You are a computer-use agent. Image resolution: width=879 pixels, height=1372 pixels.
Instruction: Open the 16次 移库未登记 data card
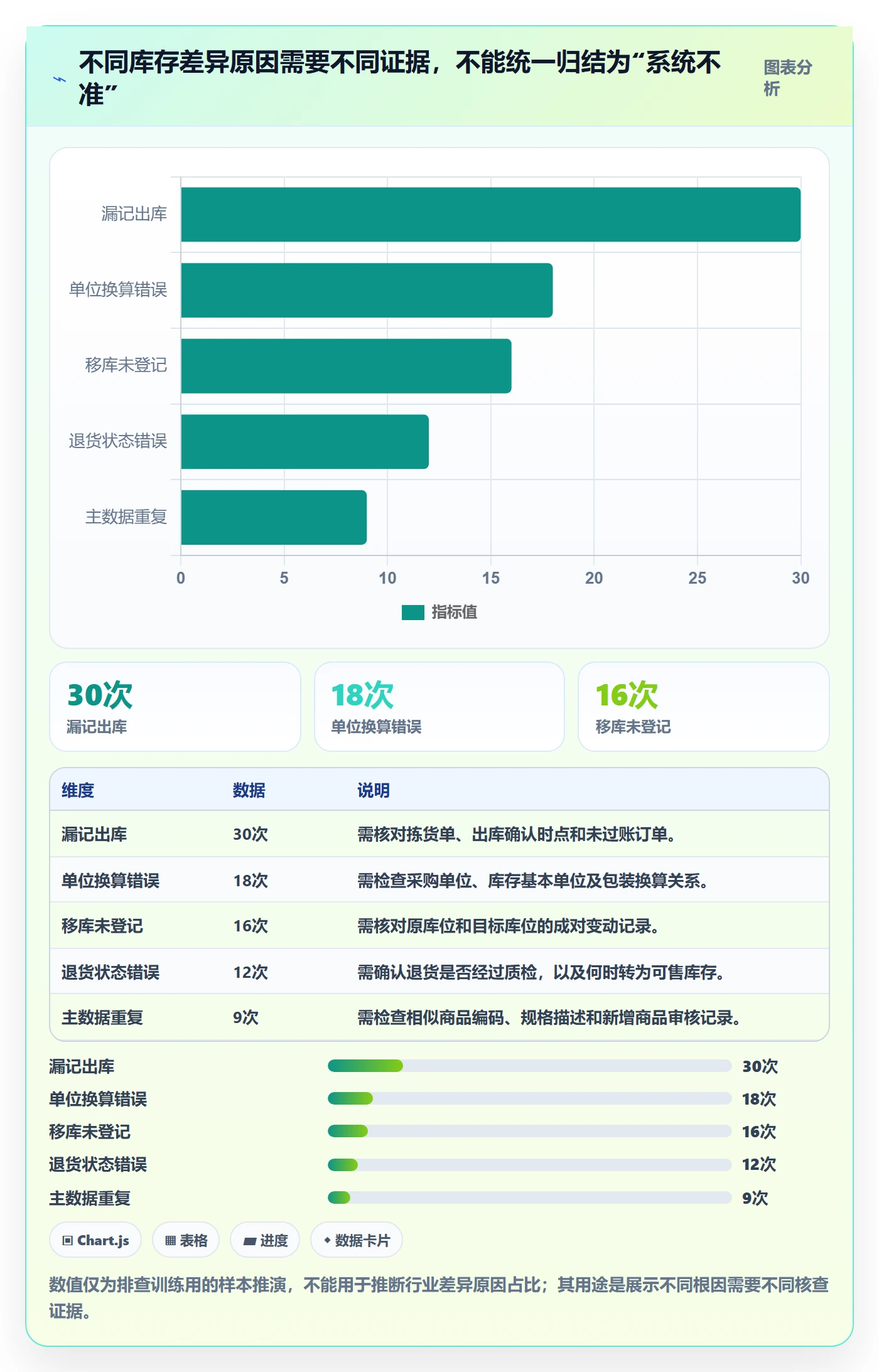pos(704,707)
